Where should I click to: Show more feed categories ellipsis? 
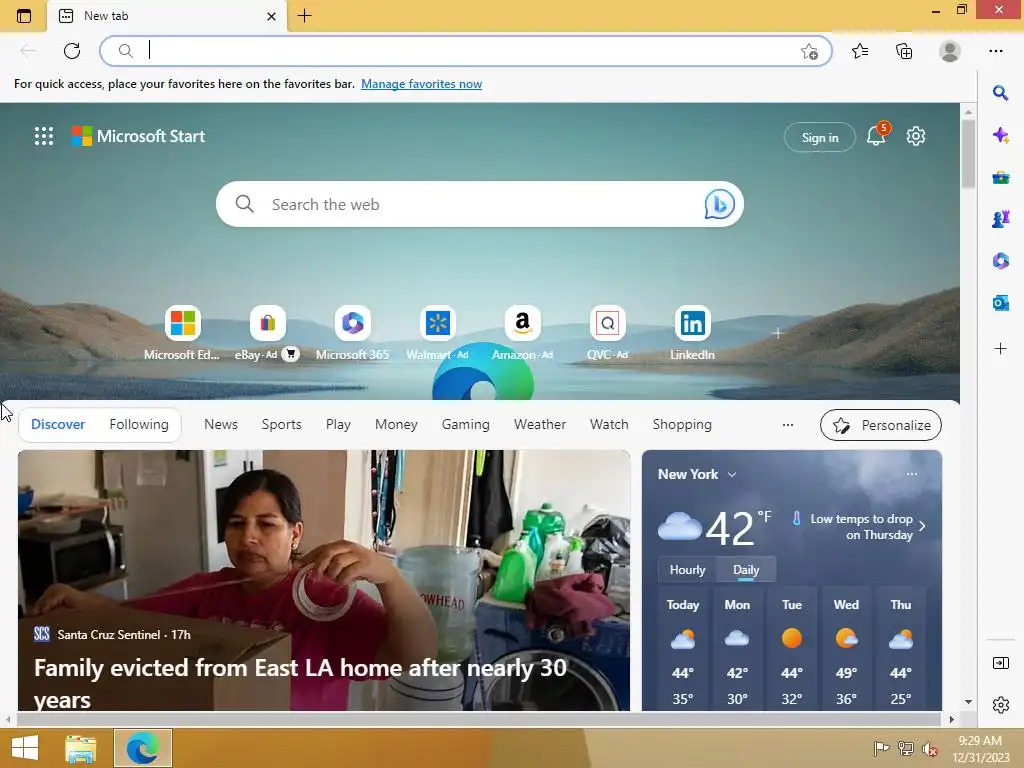tap(788, 425)
